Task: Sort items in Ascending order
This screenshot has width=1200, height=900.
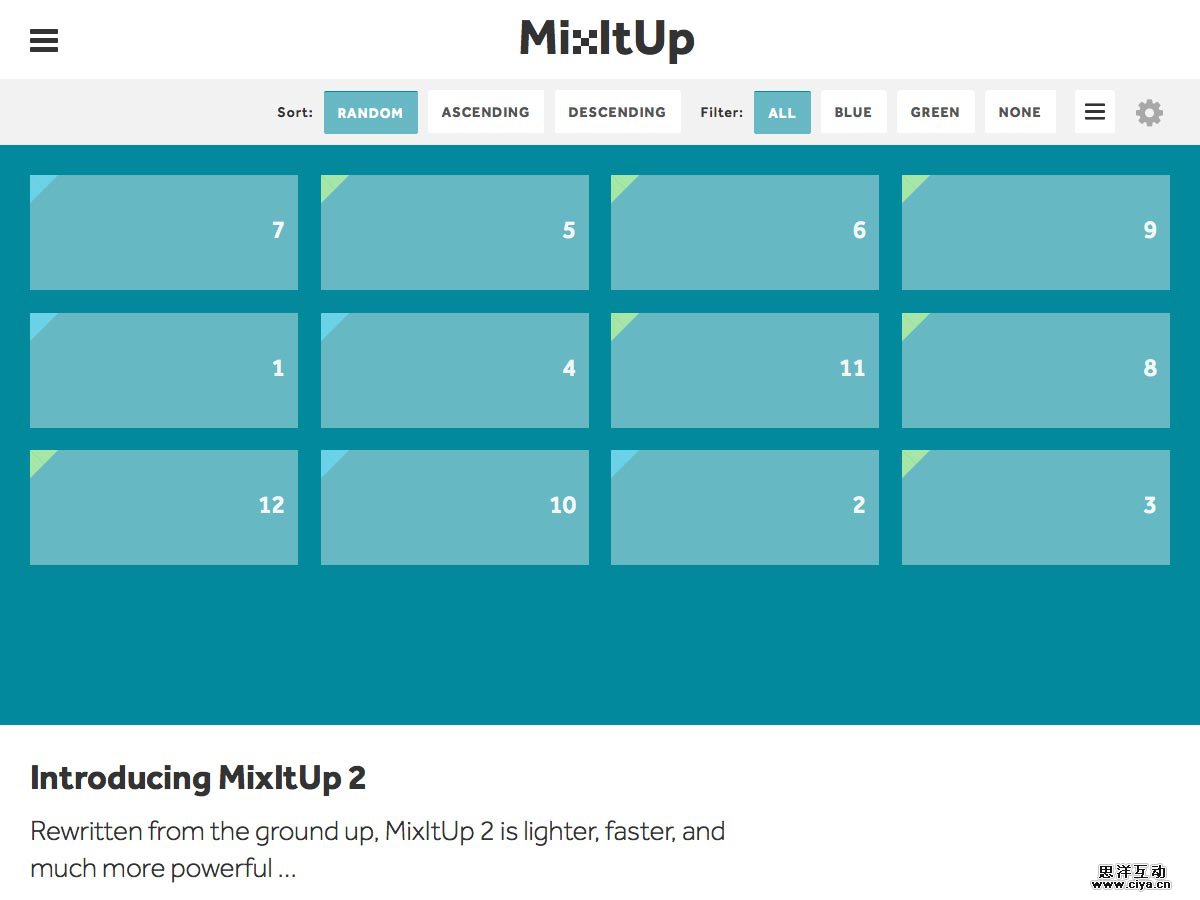Action: point(485,112)
